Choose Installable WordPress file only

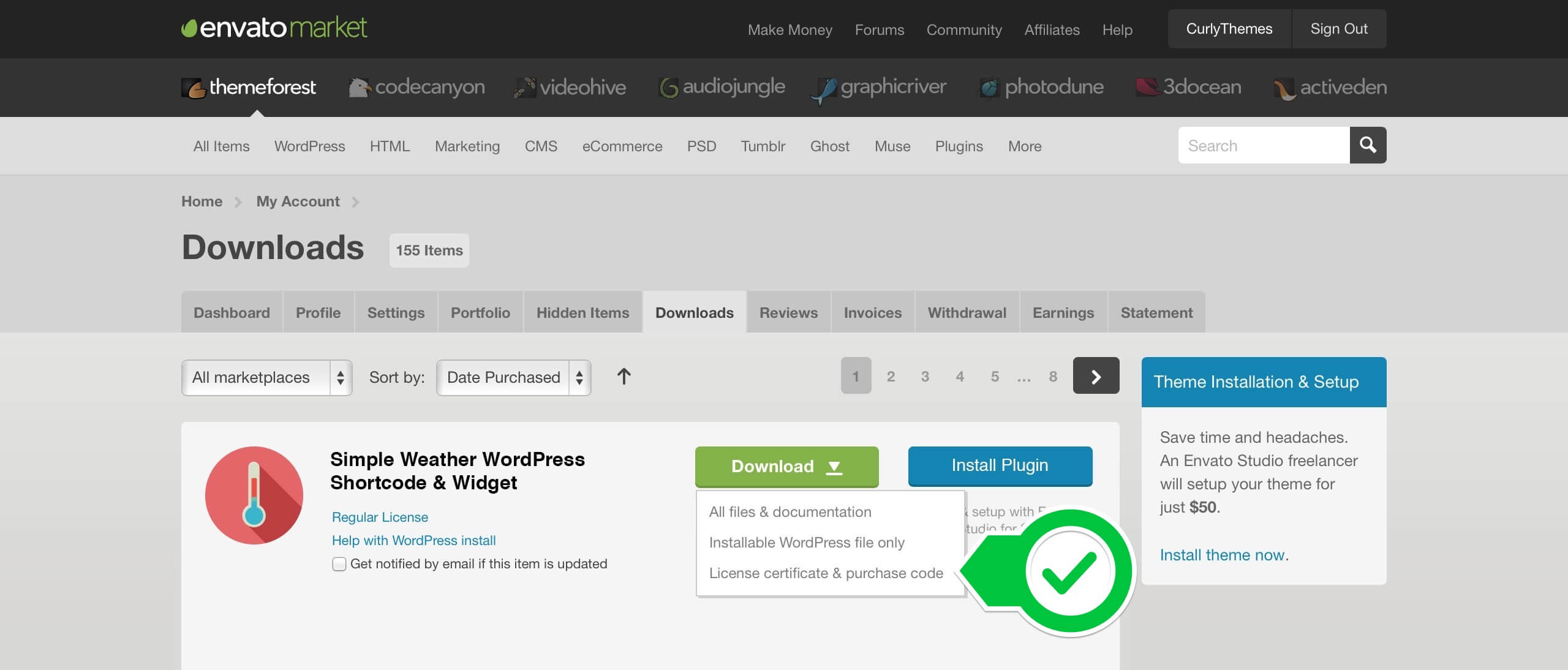[807, 543]
